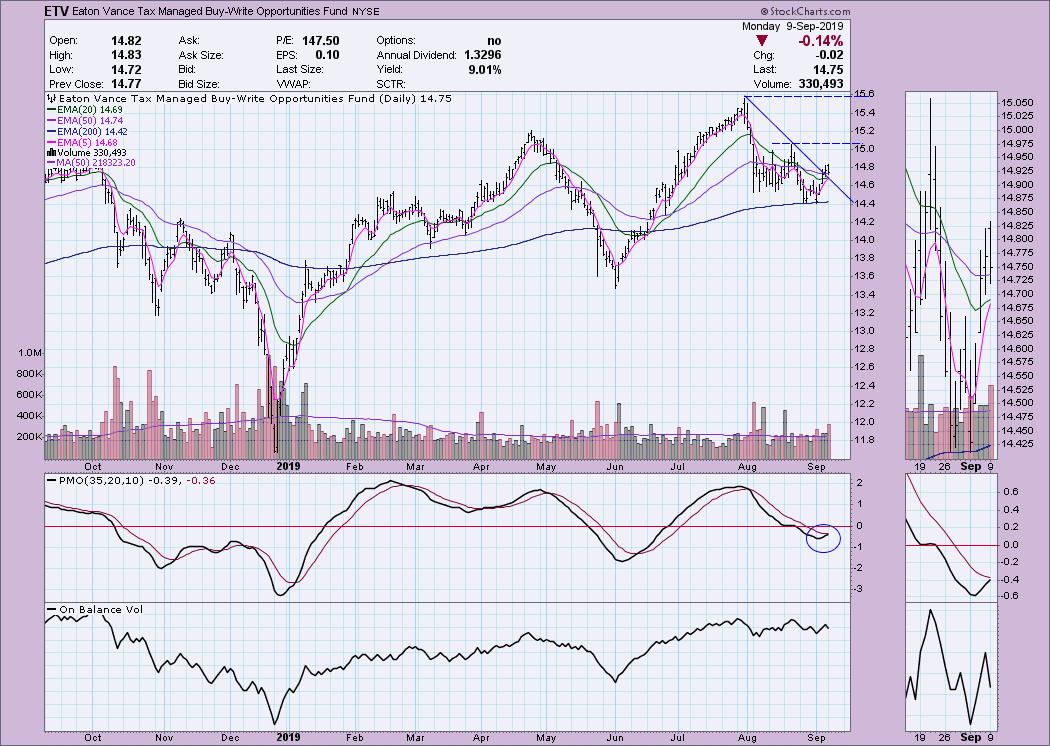
Task: Click the 400K volume axis label
Action: pyautogui.click(x=31, y=415)
